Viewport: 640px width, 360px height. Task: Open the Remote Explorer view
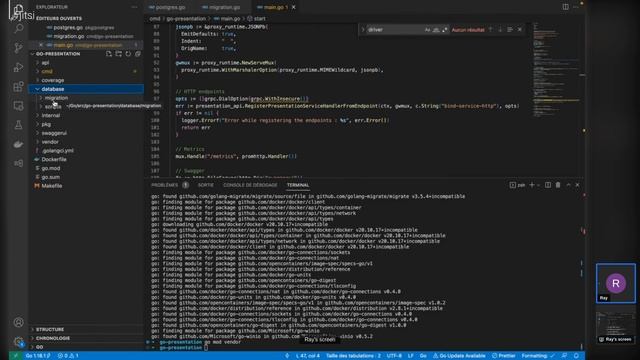[18, 106]
